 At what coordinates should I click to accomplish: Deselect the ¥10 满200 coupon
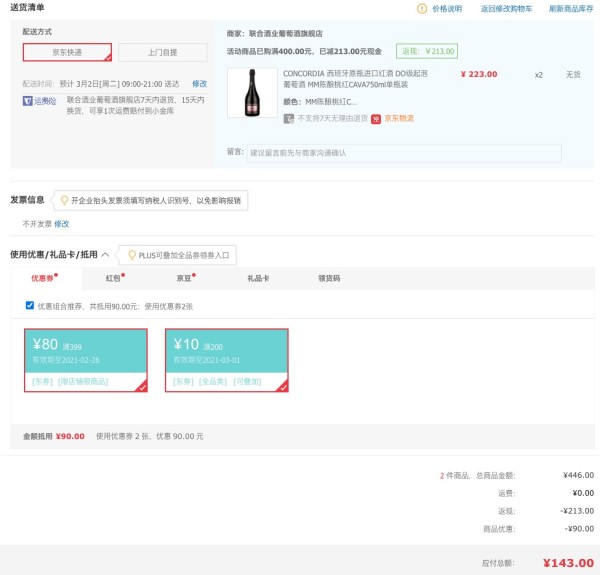227,360
